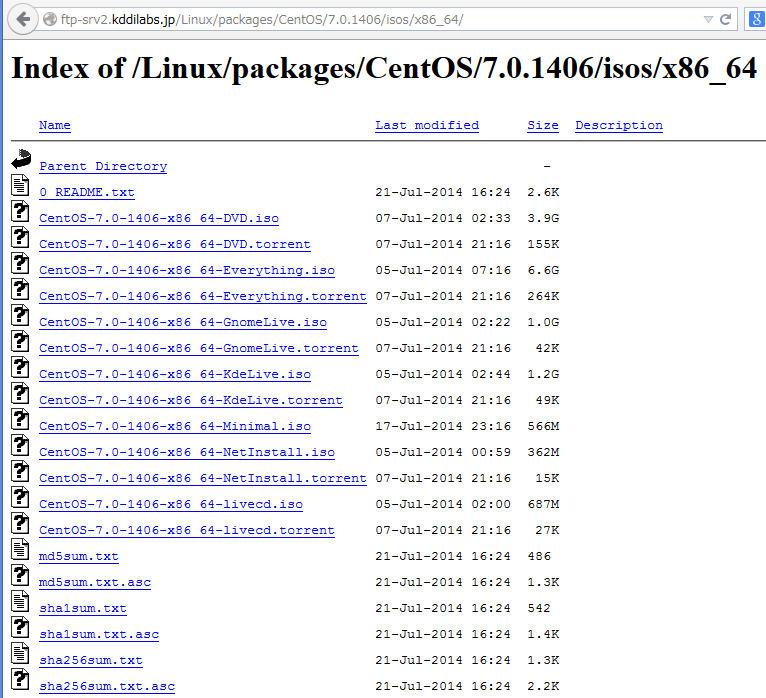
Task: Click the text file icon beside md5sum.txt
Action: click(x=20, y=550)
